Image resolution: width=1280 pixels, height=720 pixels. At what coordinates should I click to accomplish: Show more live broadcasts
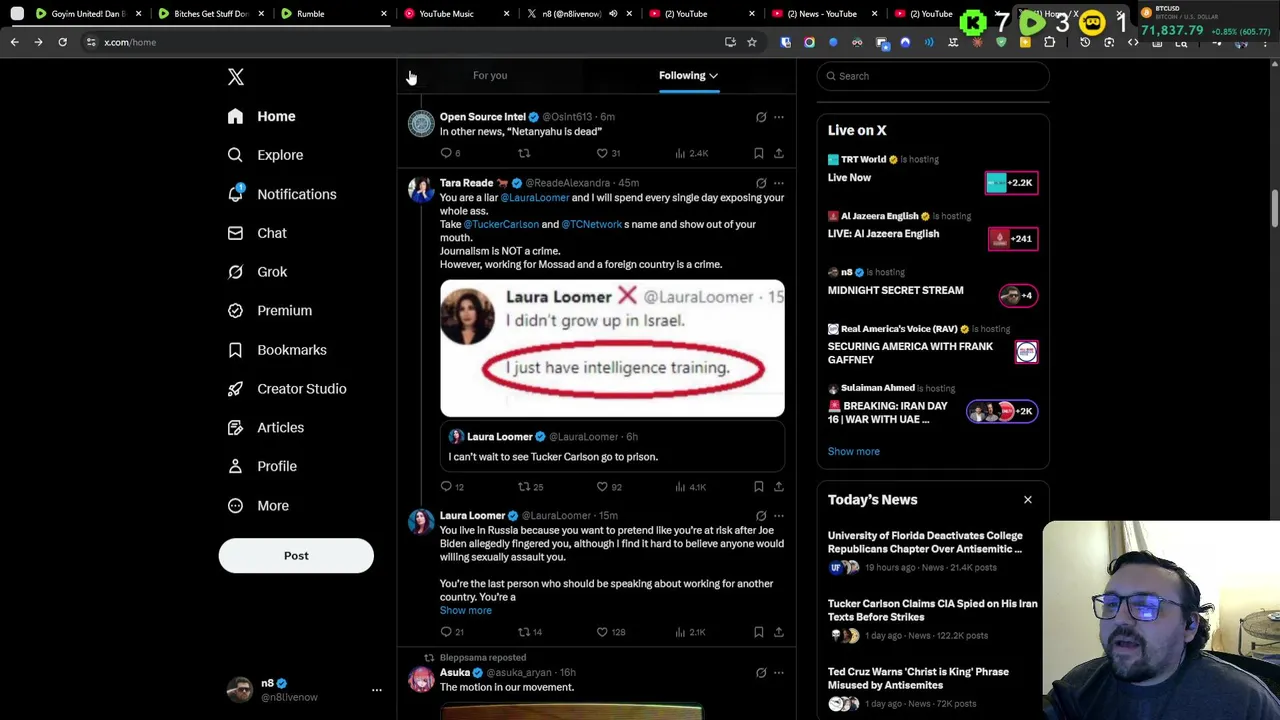(x=853, y=451)
